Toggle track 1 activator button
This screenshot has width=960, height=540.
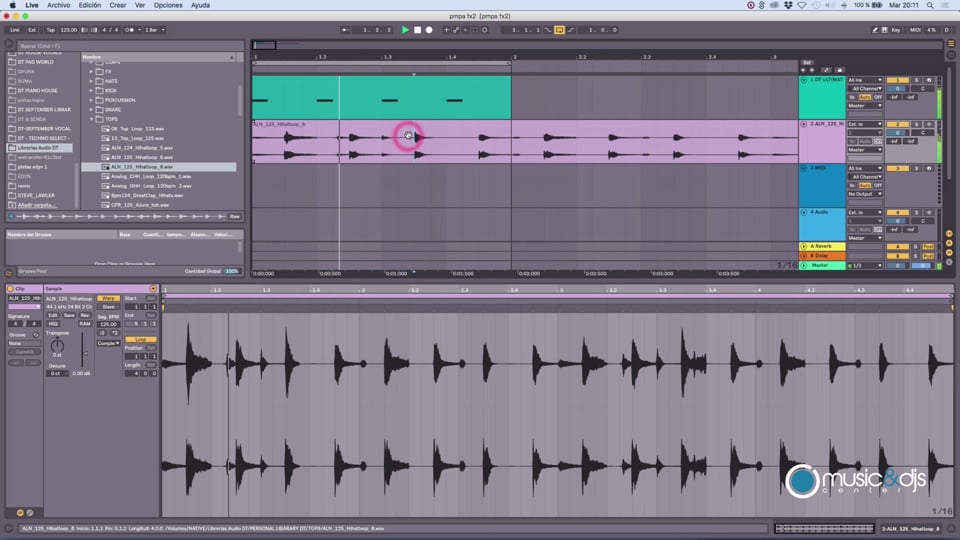pyautogui.click(x=898, y=80)
